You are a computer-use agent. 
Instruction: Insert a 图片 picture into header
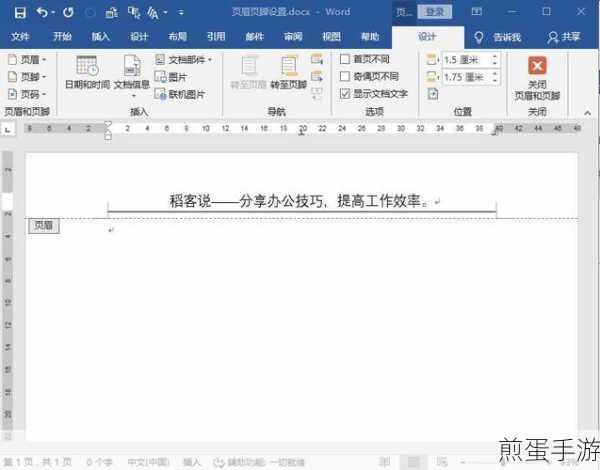171,77
